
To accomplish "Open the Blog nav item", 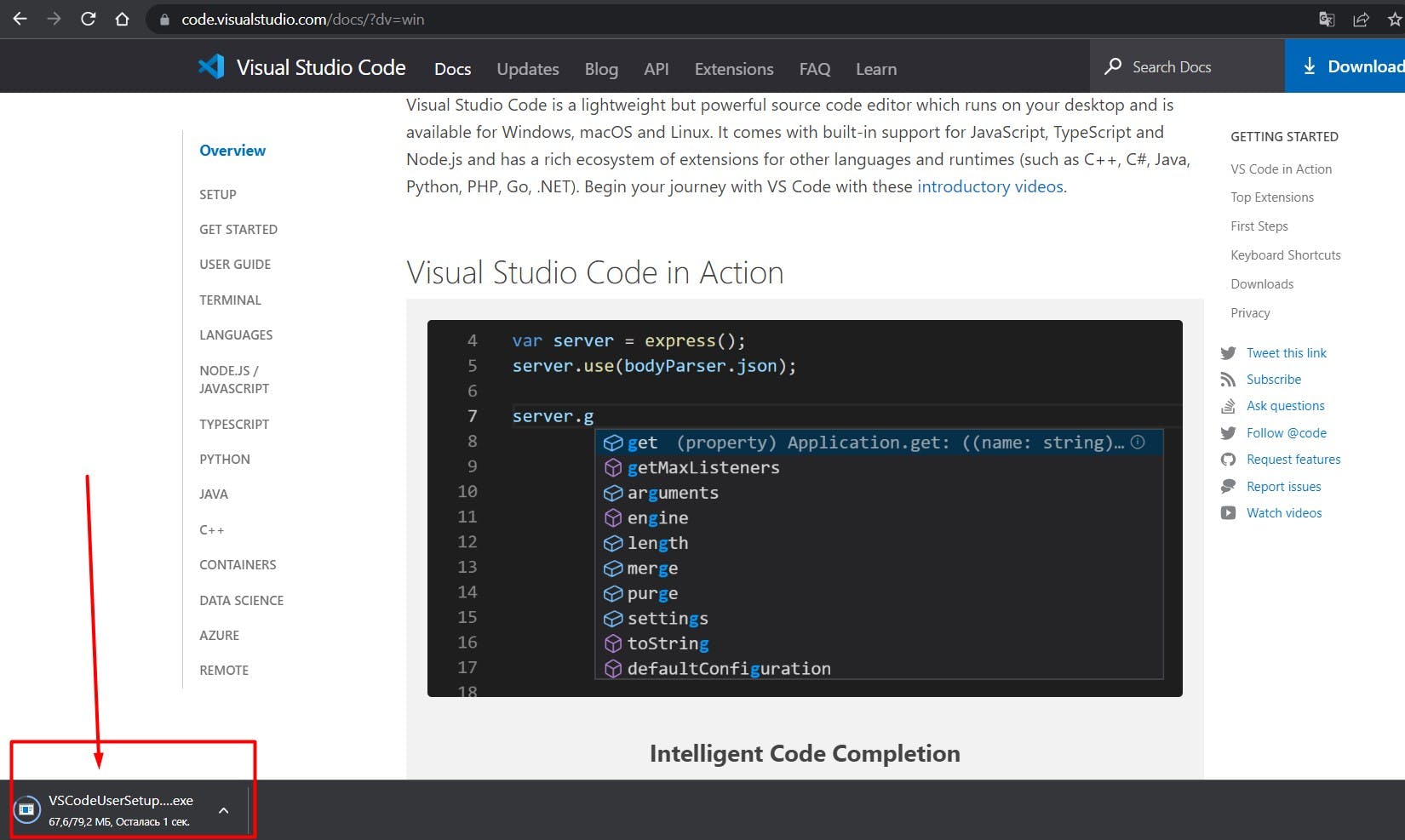I will click(601, 69).
